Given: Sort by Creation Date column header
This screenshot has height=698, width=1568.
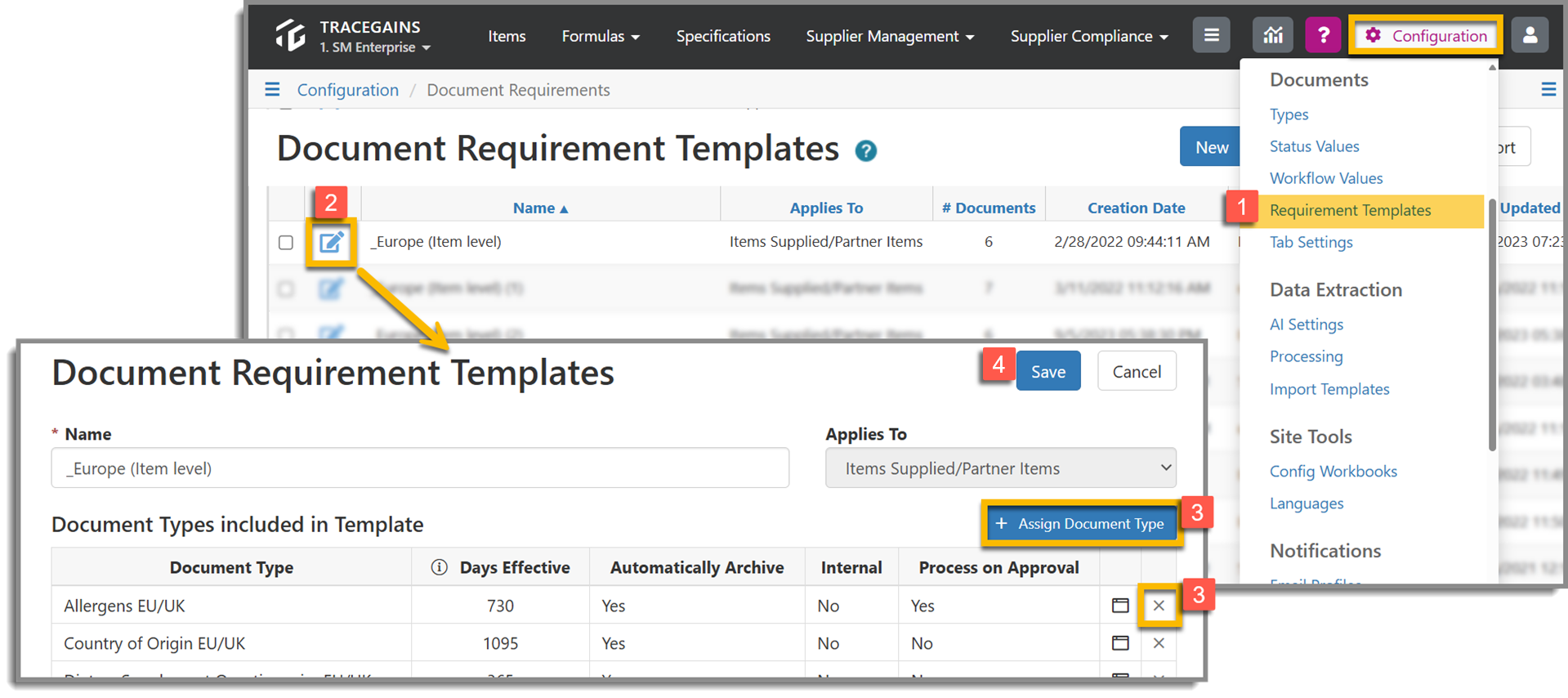Looking at the screenshot, I should click(1136, 208).
